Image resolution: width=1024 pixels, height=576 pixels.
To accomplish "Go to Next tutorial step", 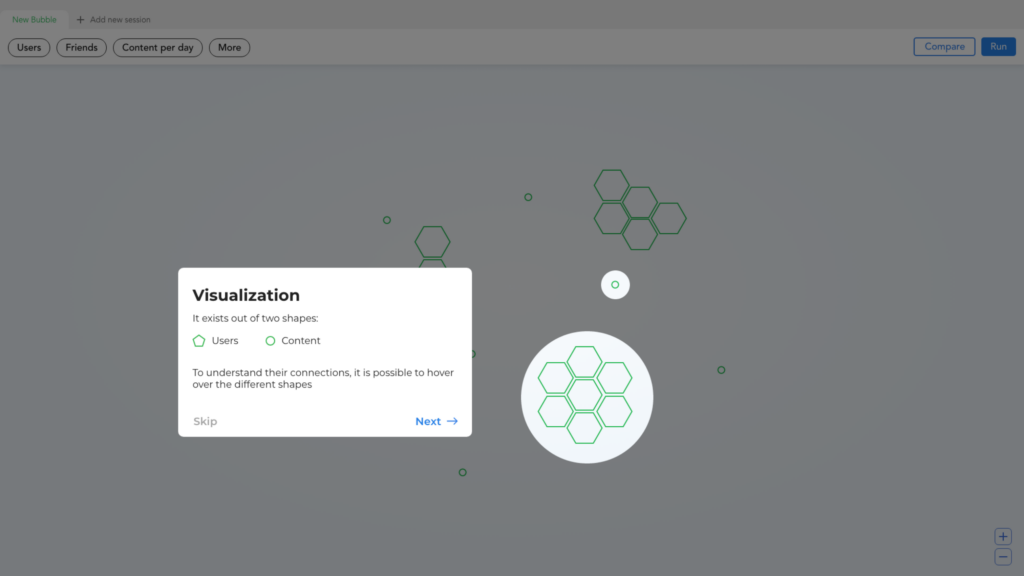I will [436, 421].
